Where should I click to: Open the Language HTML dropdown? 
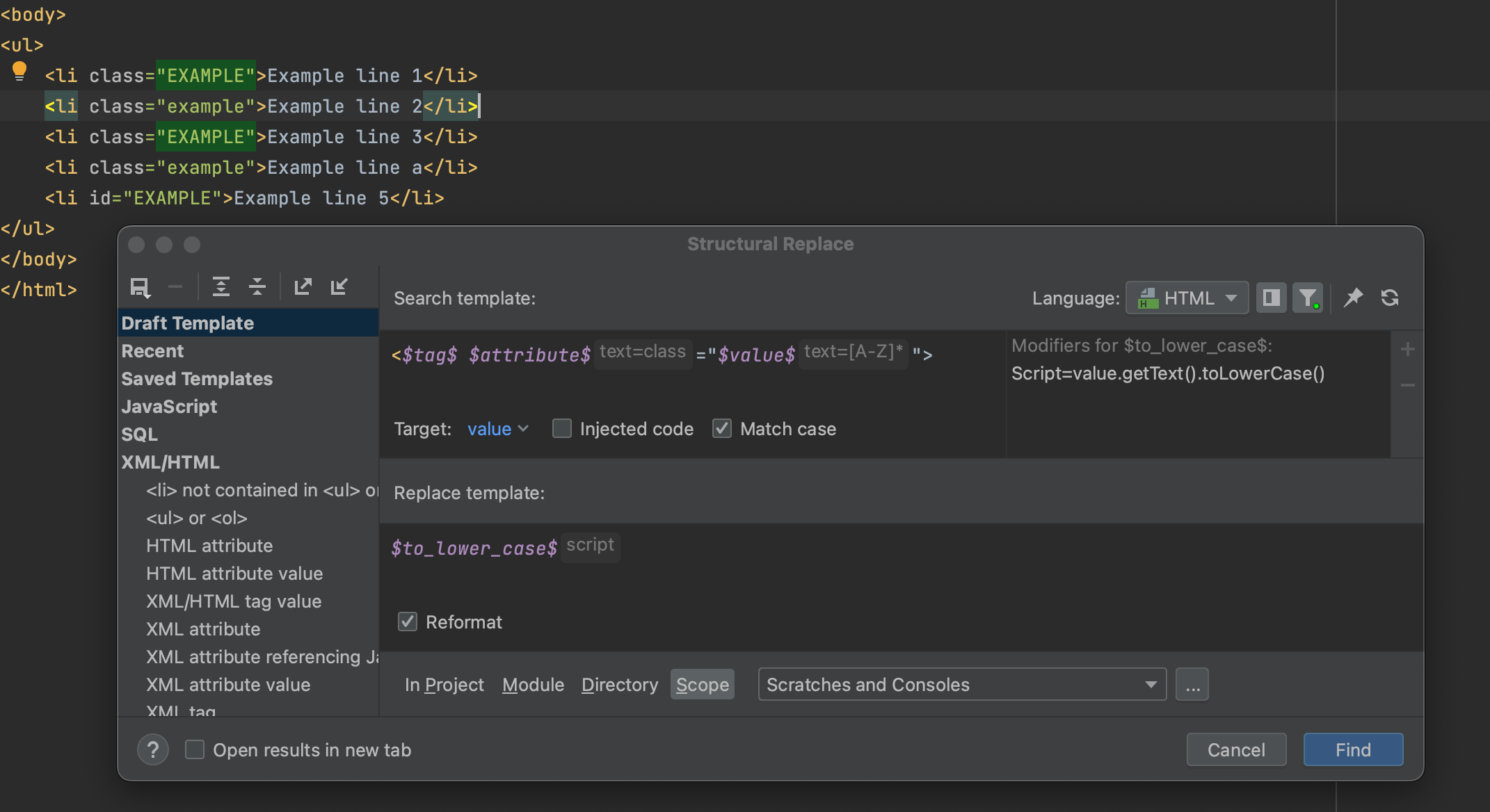click(x=1187, y=298)
